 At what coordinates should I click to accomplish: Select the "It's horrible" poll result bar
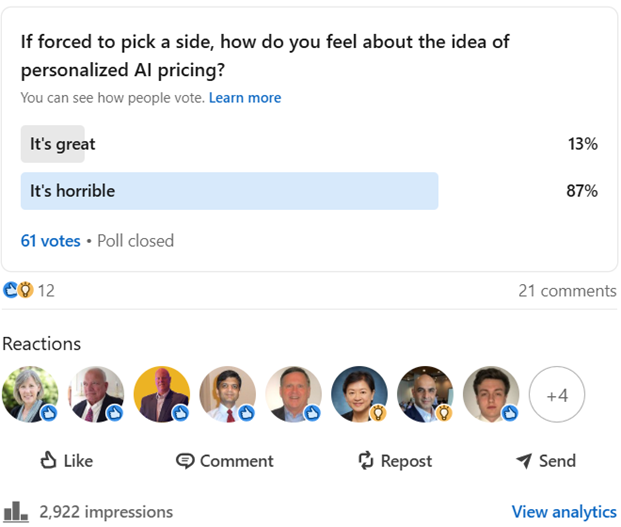click(x=229, y=191)
